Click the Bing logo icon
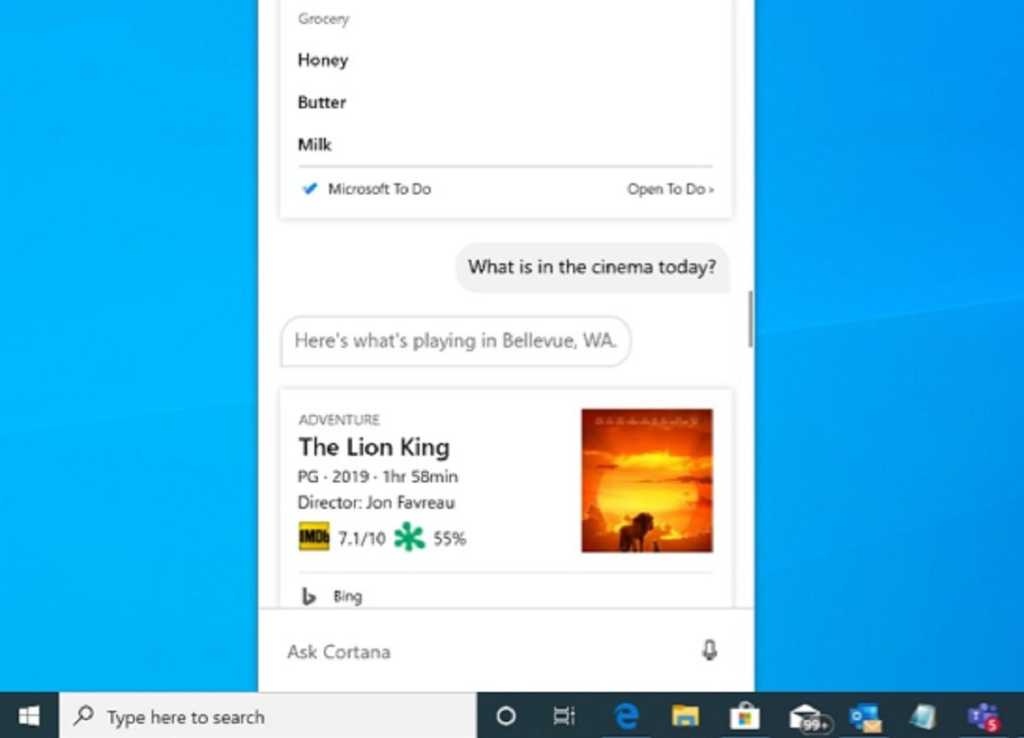The width and height of the screenshot is (1024, 738). pos(308,596)
